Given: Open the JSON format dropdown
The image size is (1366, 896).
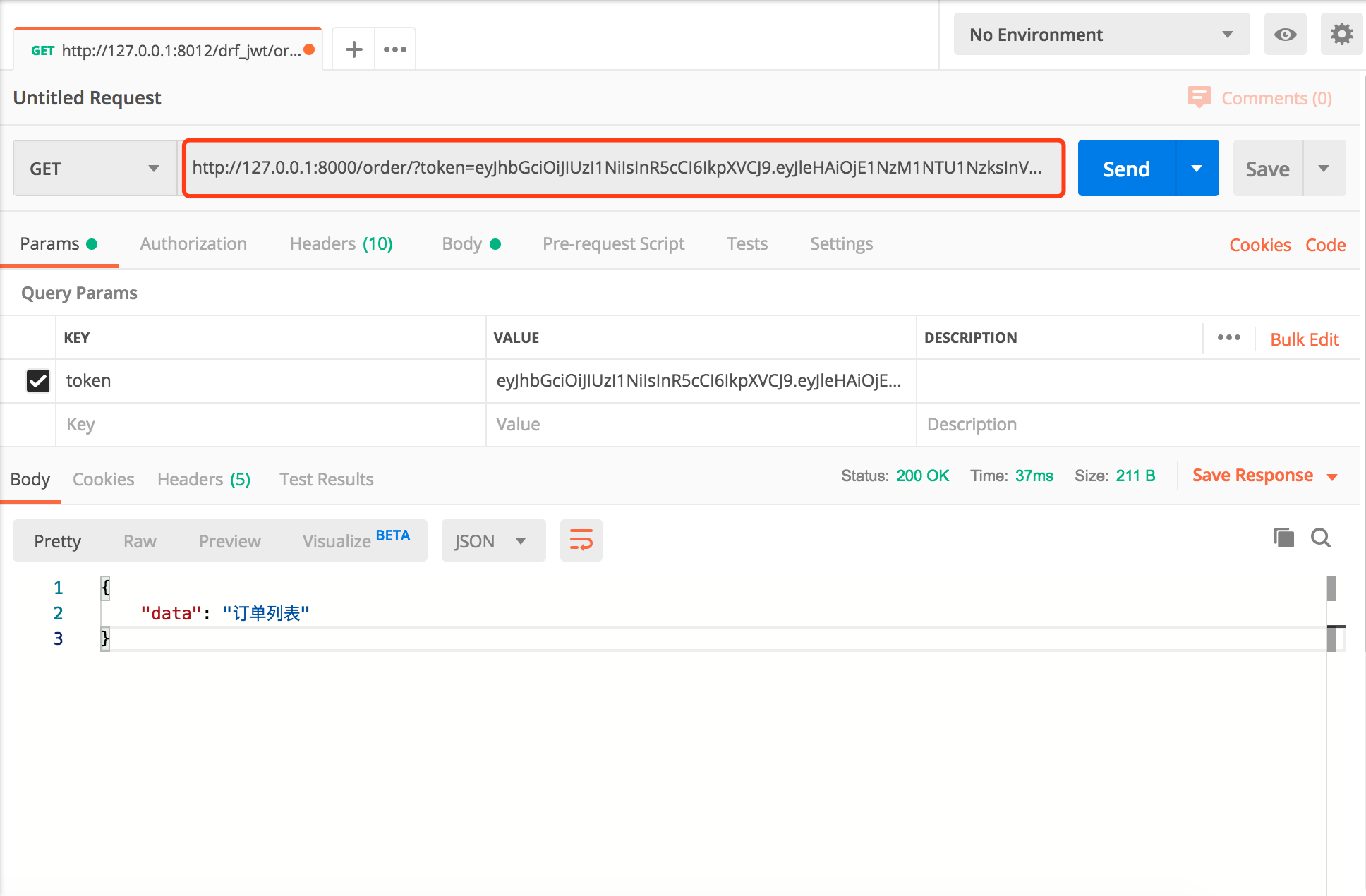Looking at the screenshot, I should [492, 541].
